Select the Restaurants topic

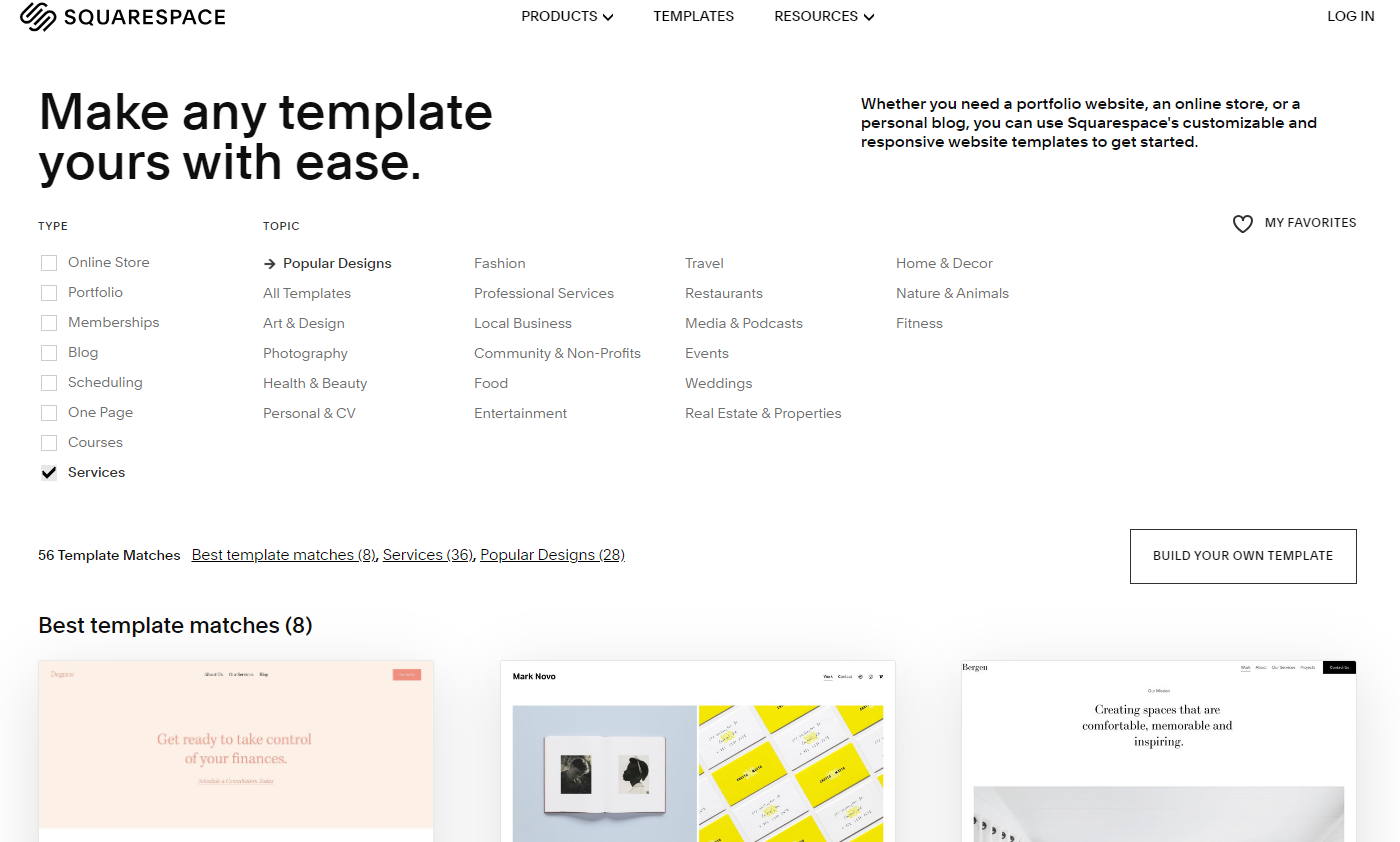(x=724, y=293)
